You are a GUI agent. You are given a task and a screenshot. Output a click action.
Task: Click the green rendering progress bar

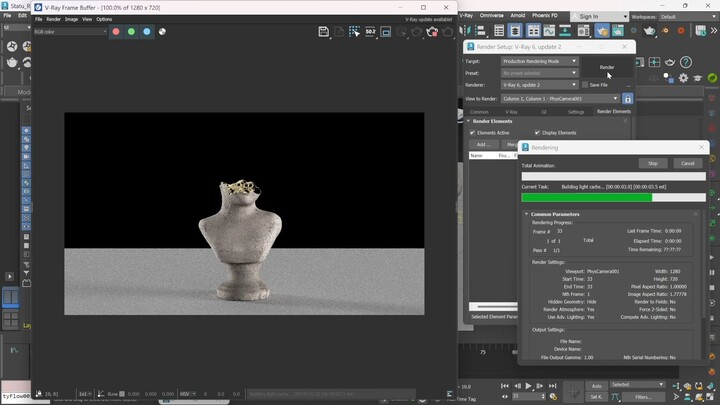pos(587,198)
